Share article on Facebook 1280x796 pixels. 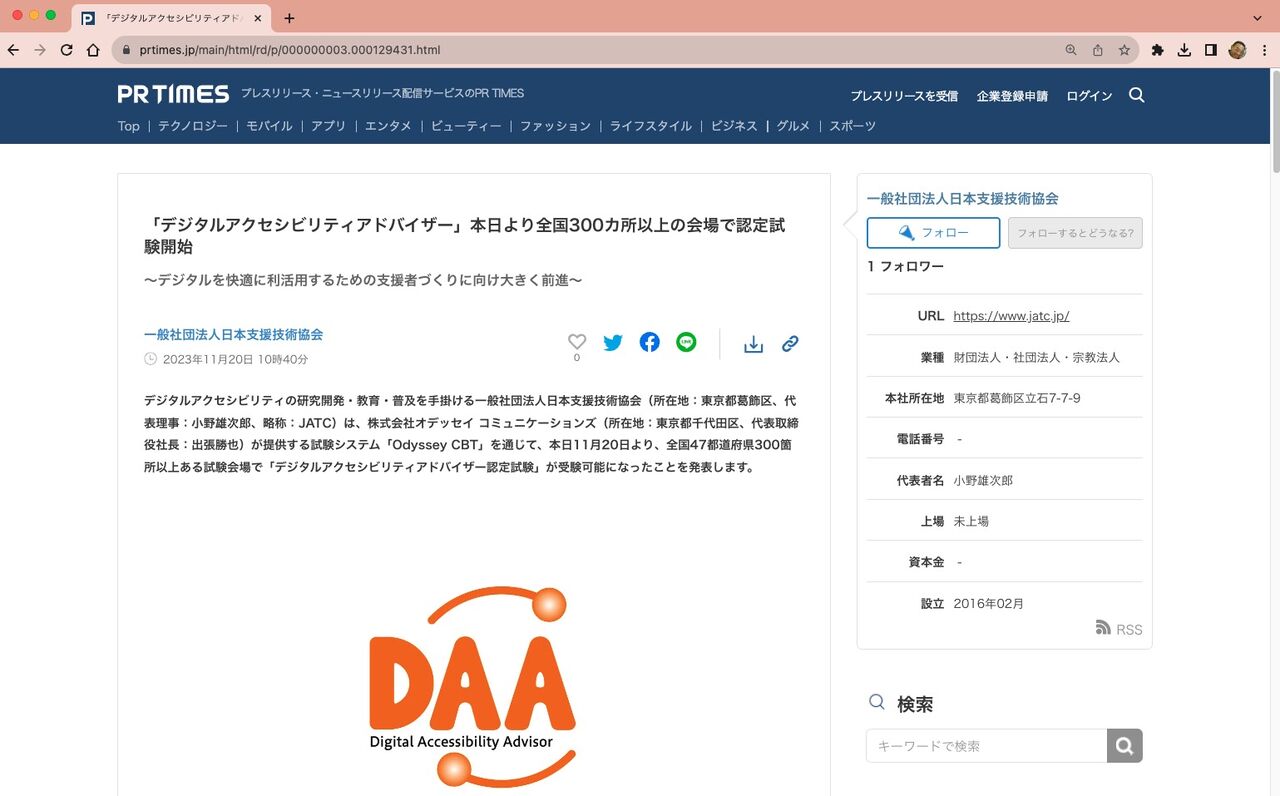pos(650,342)
